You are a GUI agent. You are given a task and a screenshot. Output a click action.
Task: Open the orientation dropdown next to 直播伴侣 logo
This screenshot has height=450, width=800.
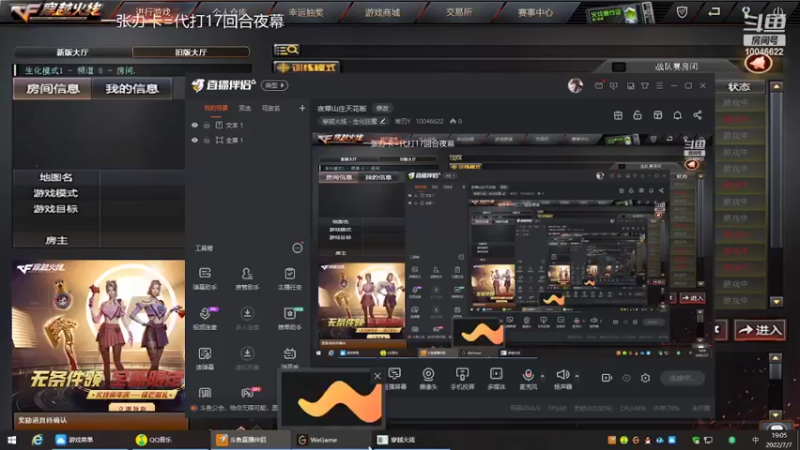pyautogui.click(x=274, y=86)
